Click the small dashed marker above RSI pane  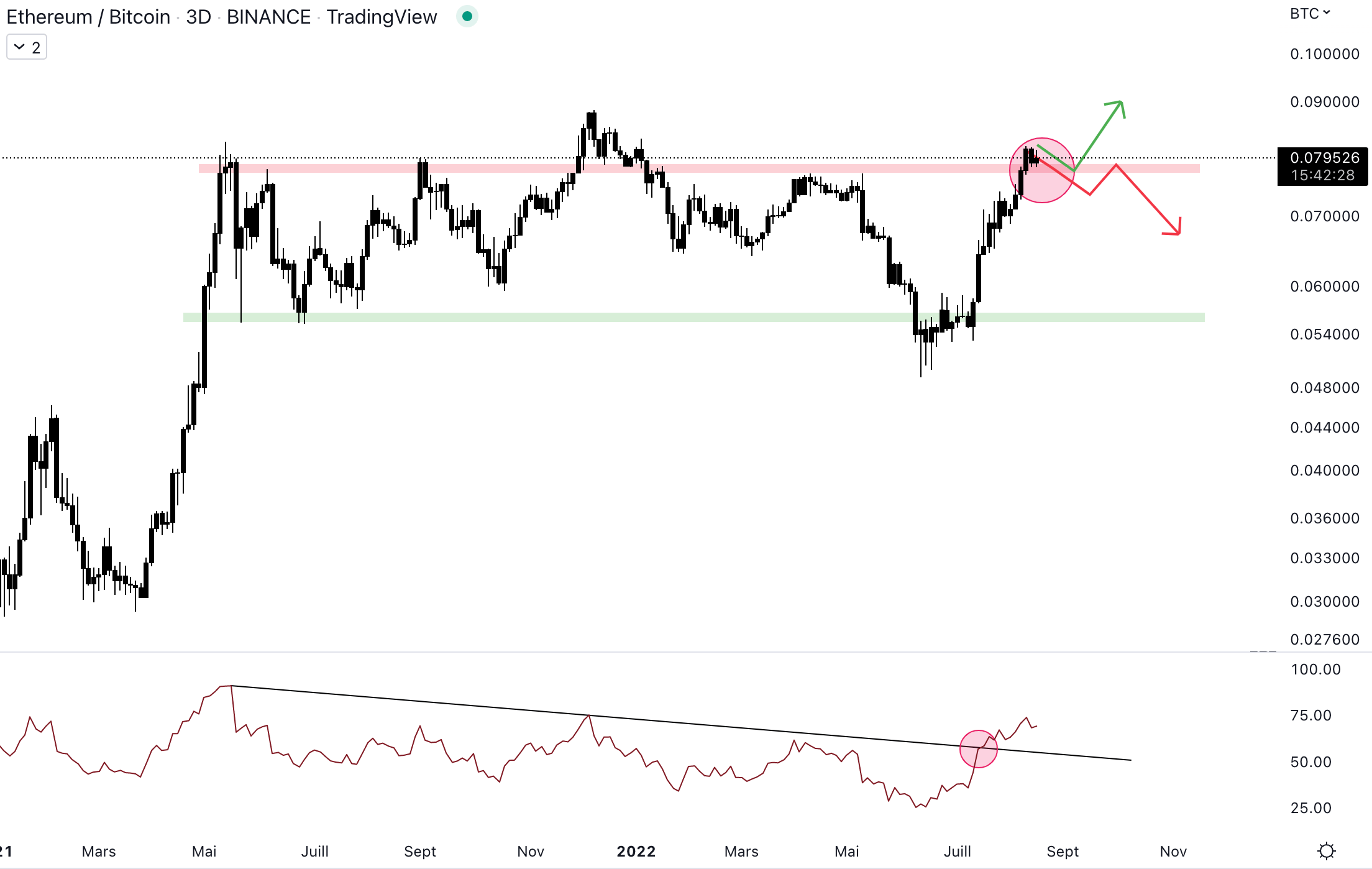(x=1263, y=651)
